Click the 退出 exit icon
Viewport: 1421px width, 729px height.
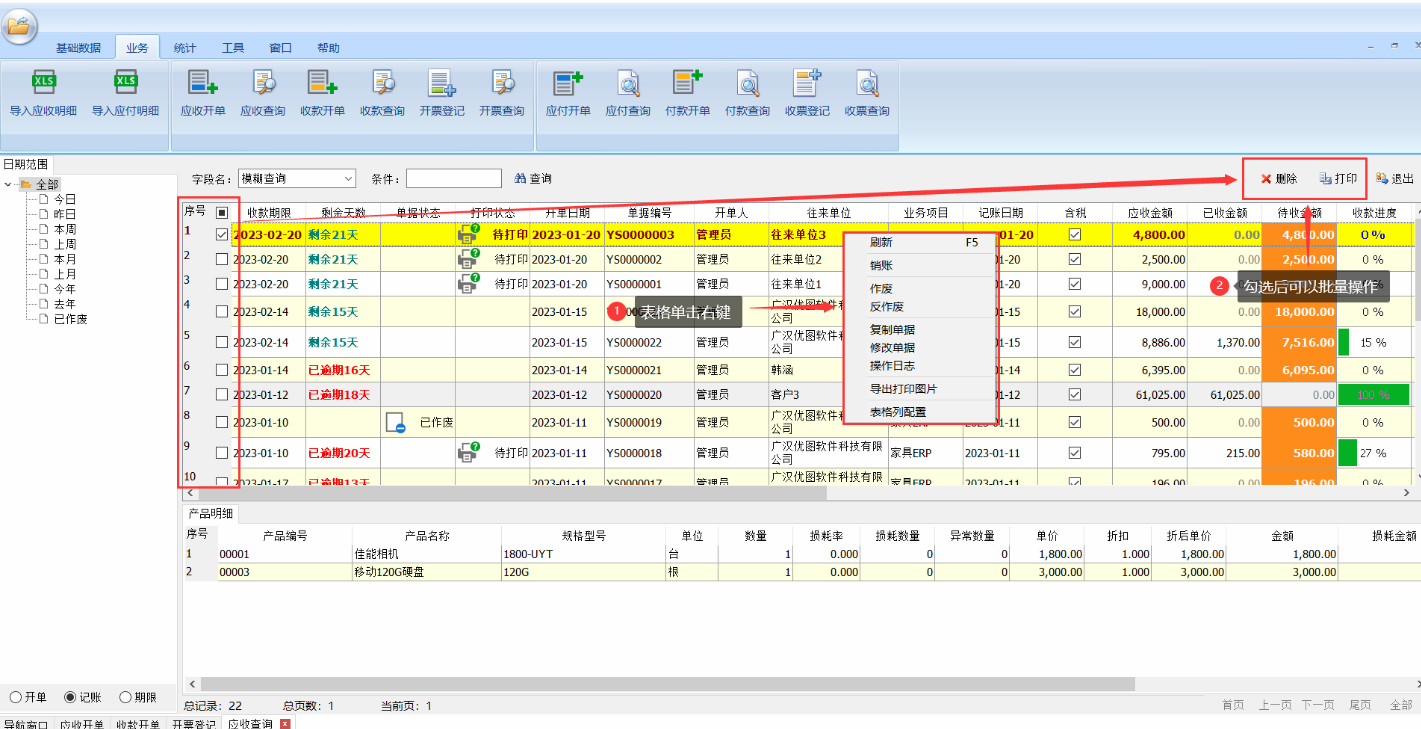1382,179
